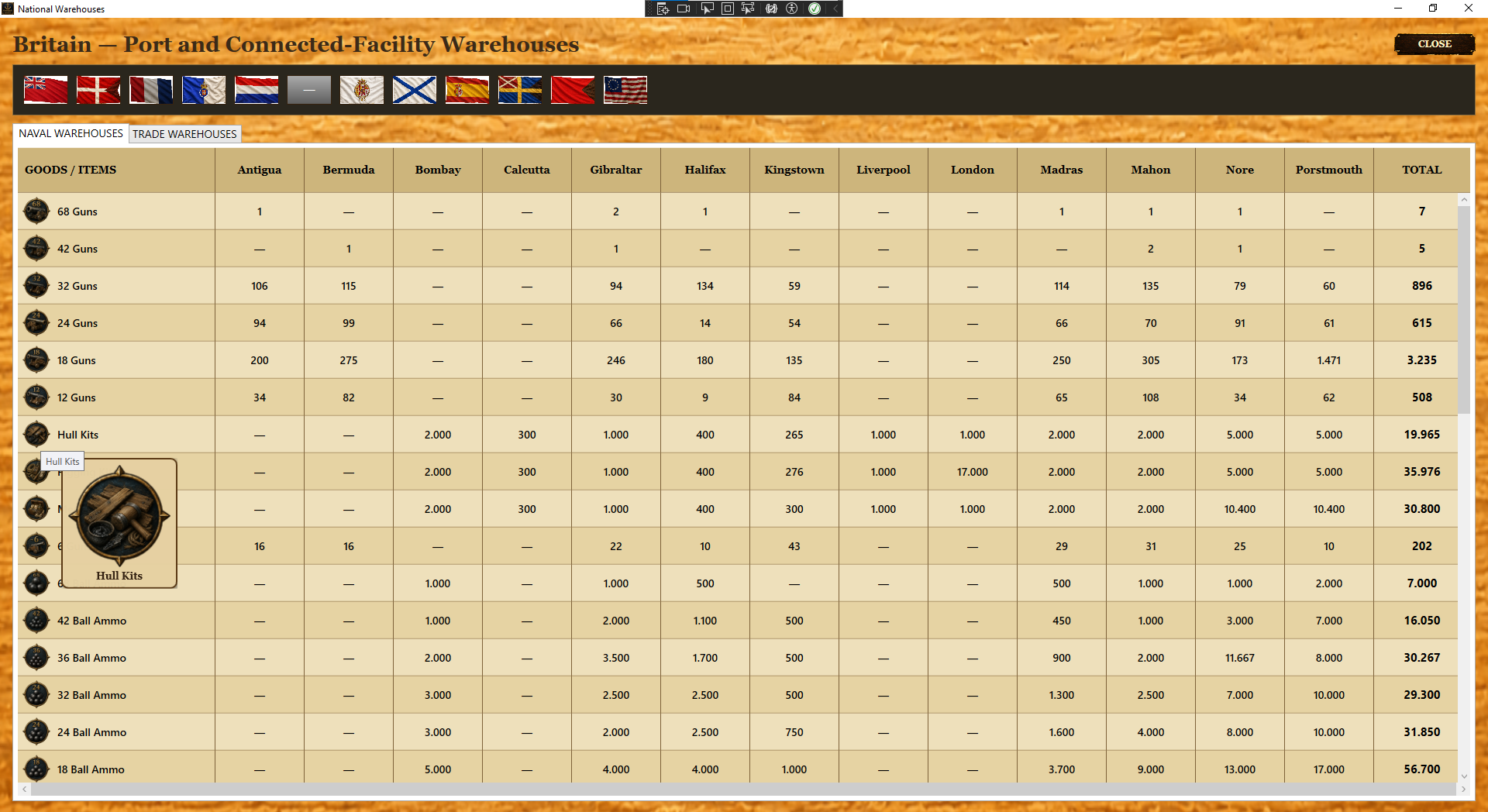
Task: Click the 18 Ball Ammo total 56.700
Action: (x=1422, y=769)
